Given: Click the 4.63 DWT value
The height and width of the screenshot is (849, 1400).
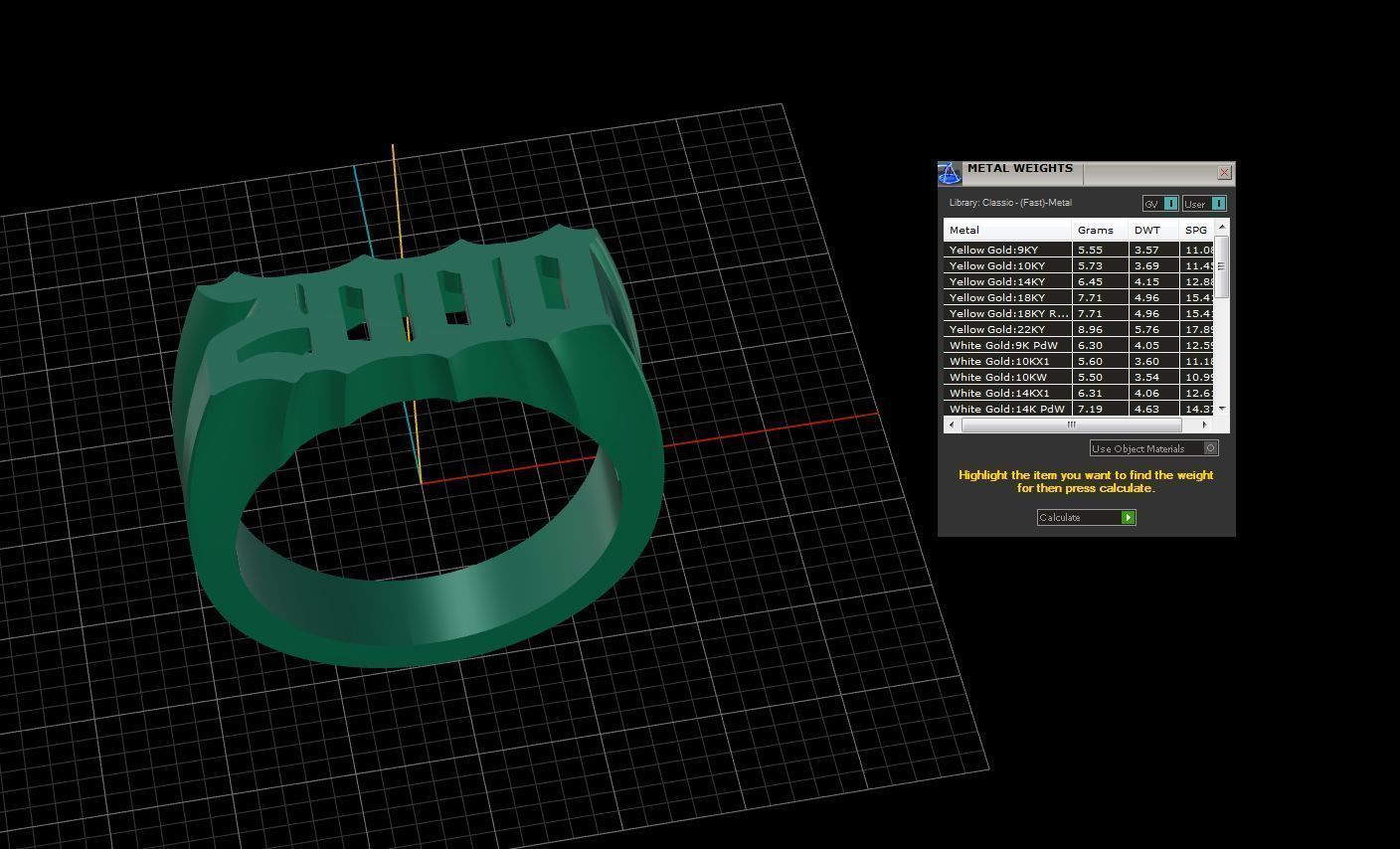Looking at the screenshot, I should pyautogui.click(x=1146, y=409).
